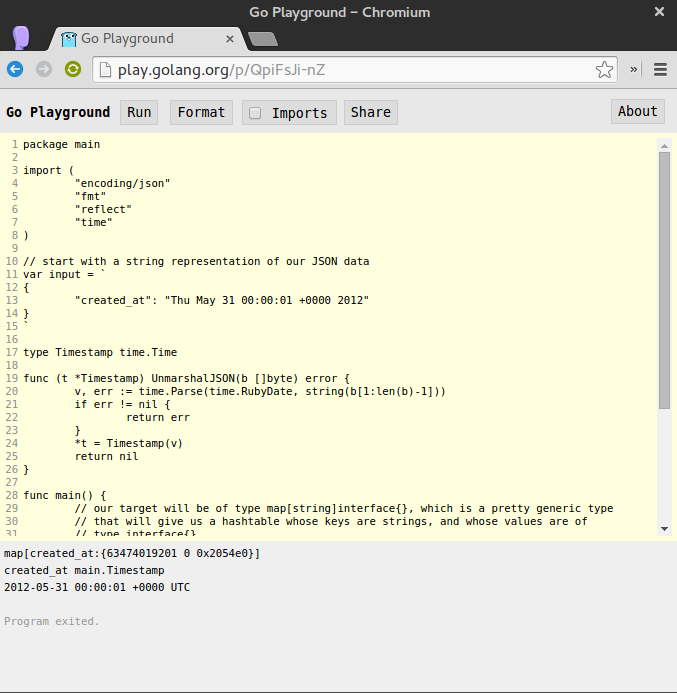Click the Go Playground heading
The height and width of the screenshot is (693, 677).
click(x=58, y=112)
